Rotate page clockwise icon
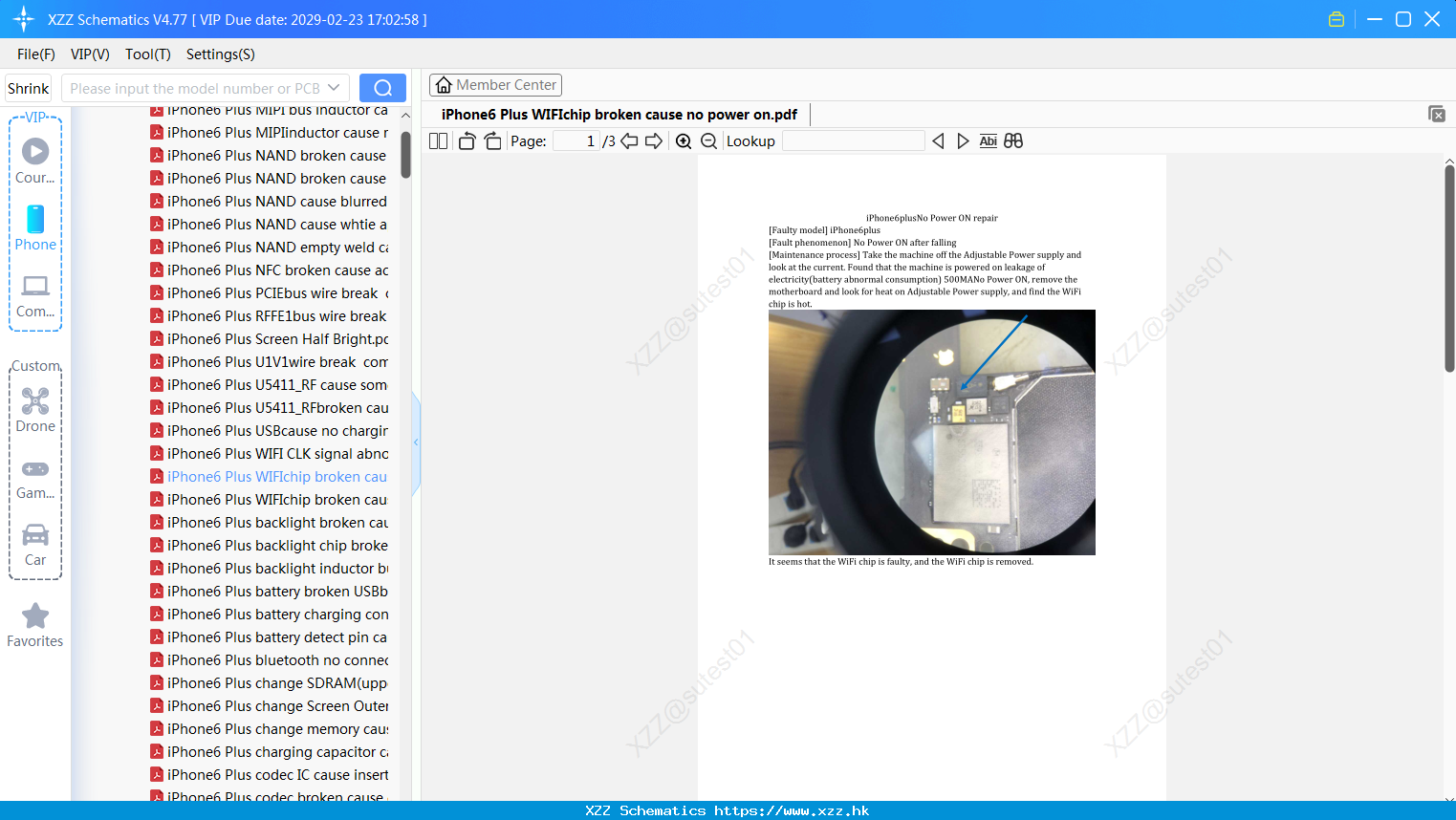 coord(492,141)
